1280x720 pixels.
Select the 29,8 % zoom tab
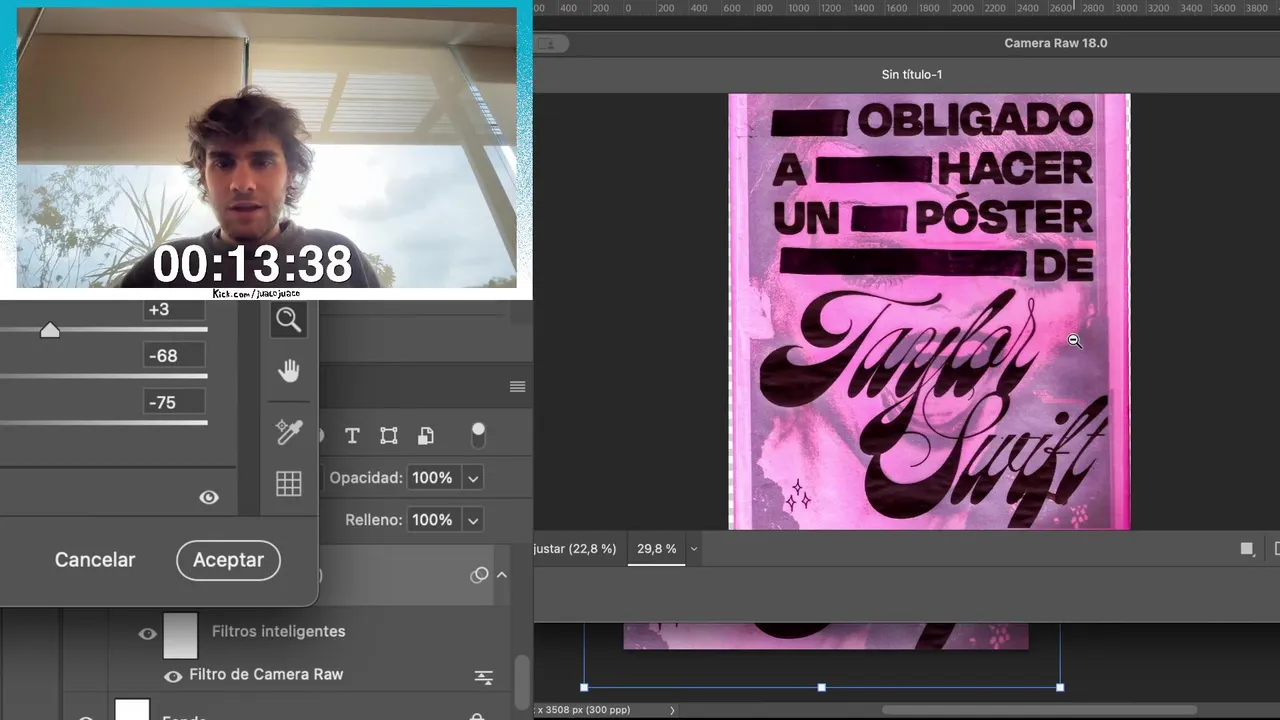pyautogui.click(x=657, y=549)
